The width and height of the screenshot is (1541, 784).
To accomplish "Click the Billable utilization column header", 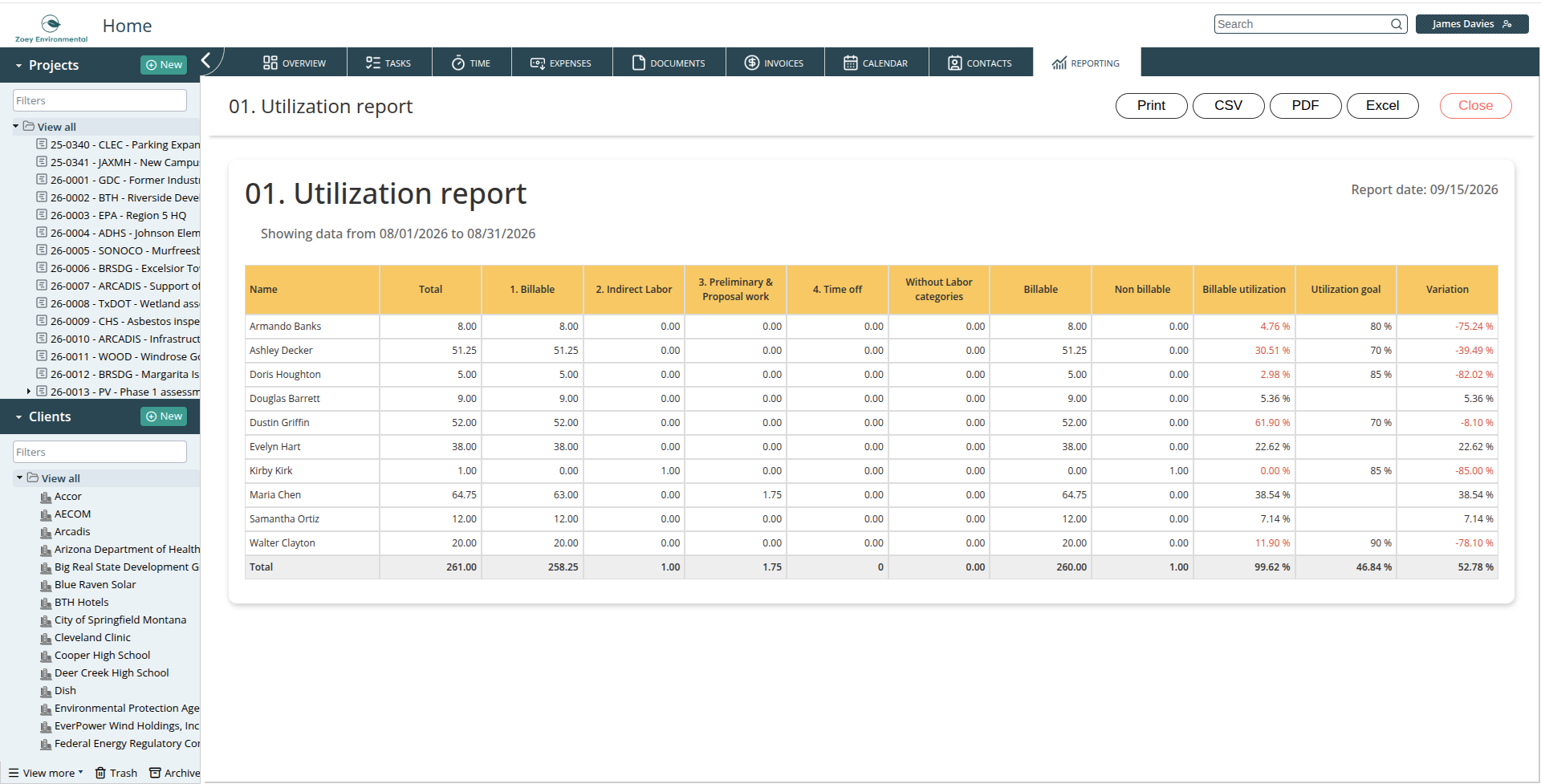I will click(x=1244, y=290).
